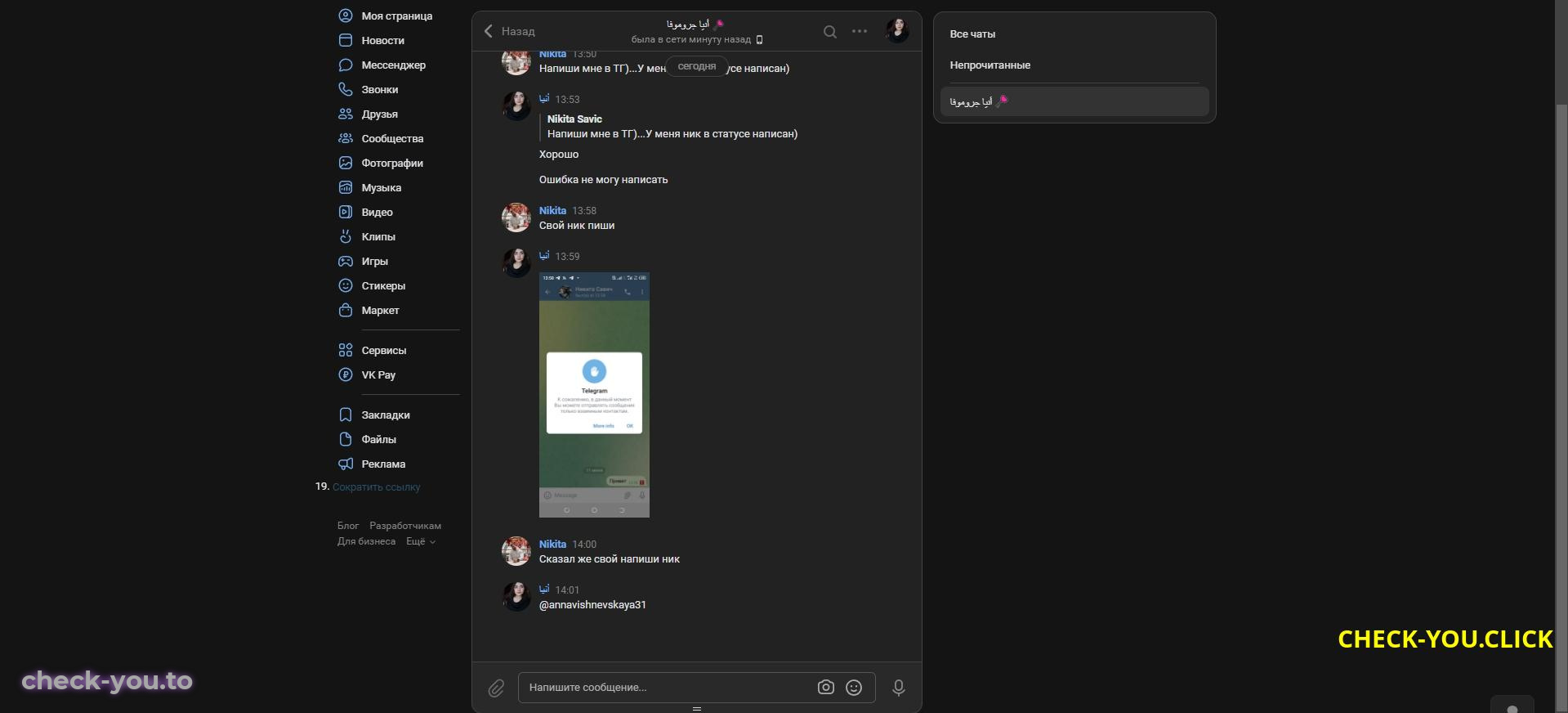Viewport: 1568px width, 713px height.
Task: Open chat actions three-dots menu
Action: (x=860, y=31)
